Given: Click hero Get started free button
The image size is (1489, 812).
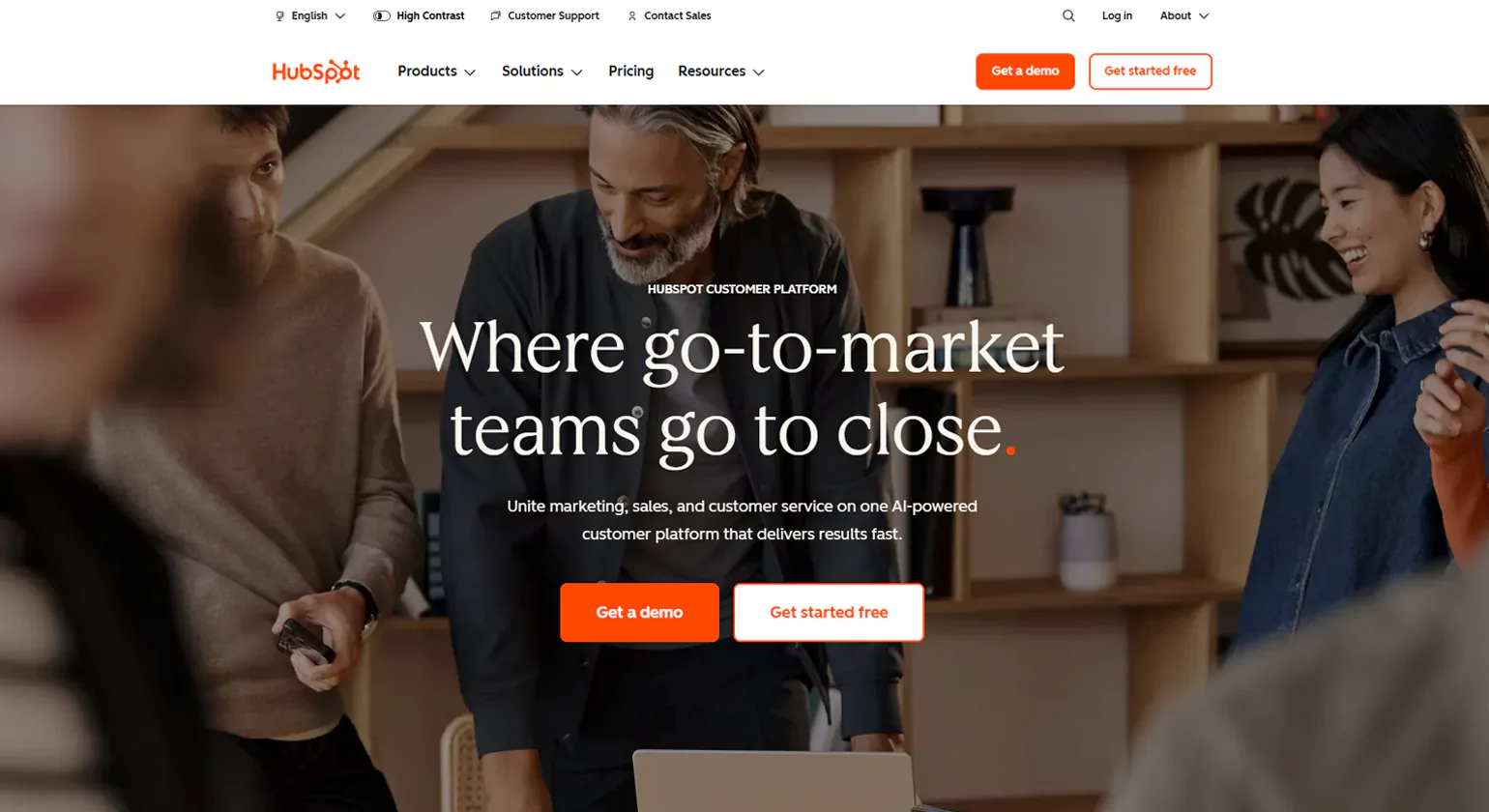Looking at the screenshot, I should tap(829, 612).
